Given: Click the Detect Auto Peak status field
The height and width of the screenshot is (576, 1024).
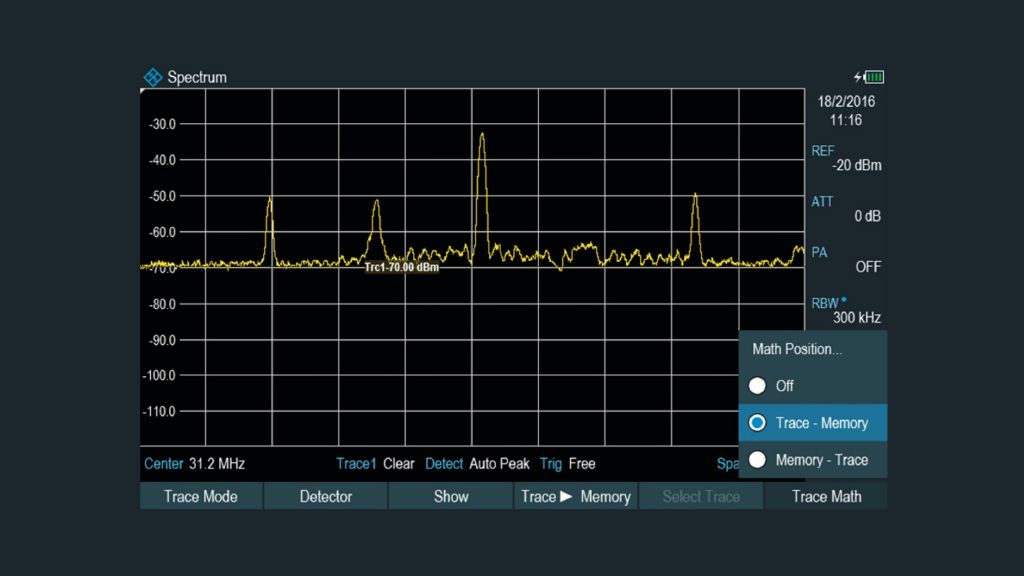Looking at the screenshot, I should pyautogui.click(x=477, y=464).
